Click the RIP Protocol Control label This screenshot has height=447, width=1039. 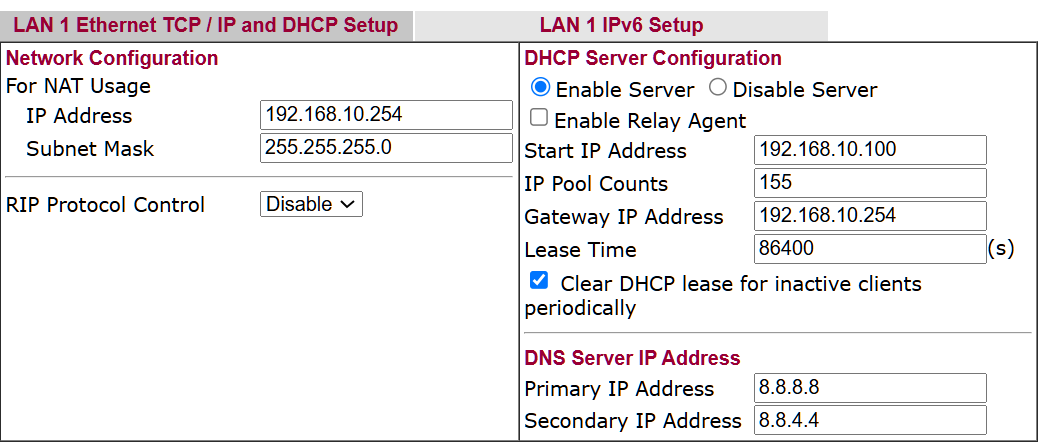(x=105, y=205)
